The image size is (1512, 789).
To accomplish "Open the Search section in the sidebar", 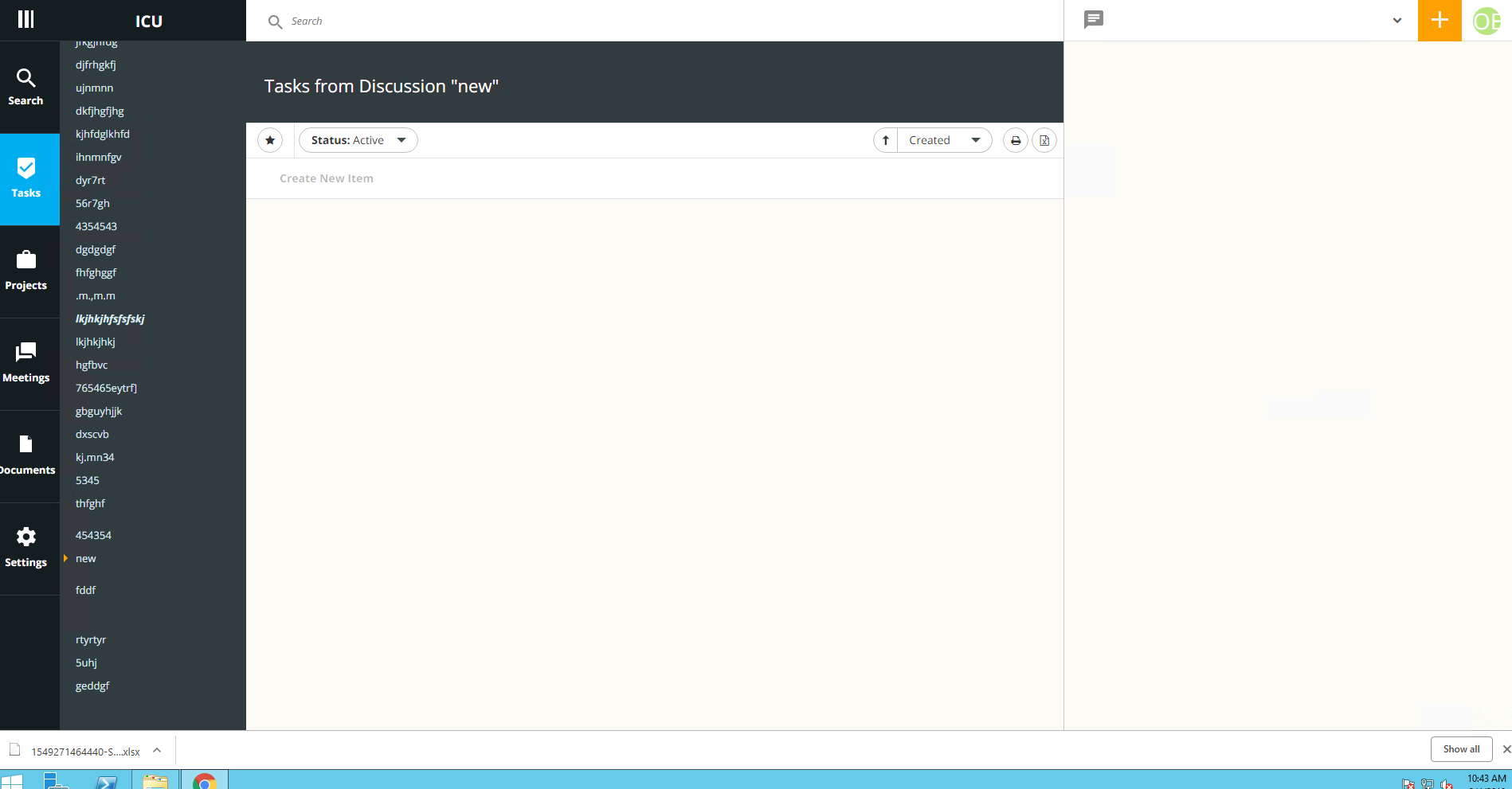I will tap(26, 86).
